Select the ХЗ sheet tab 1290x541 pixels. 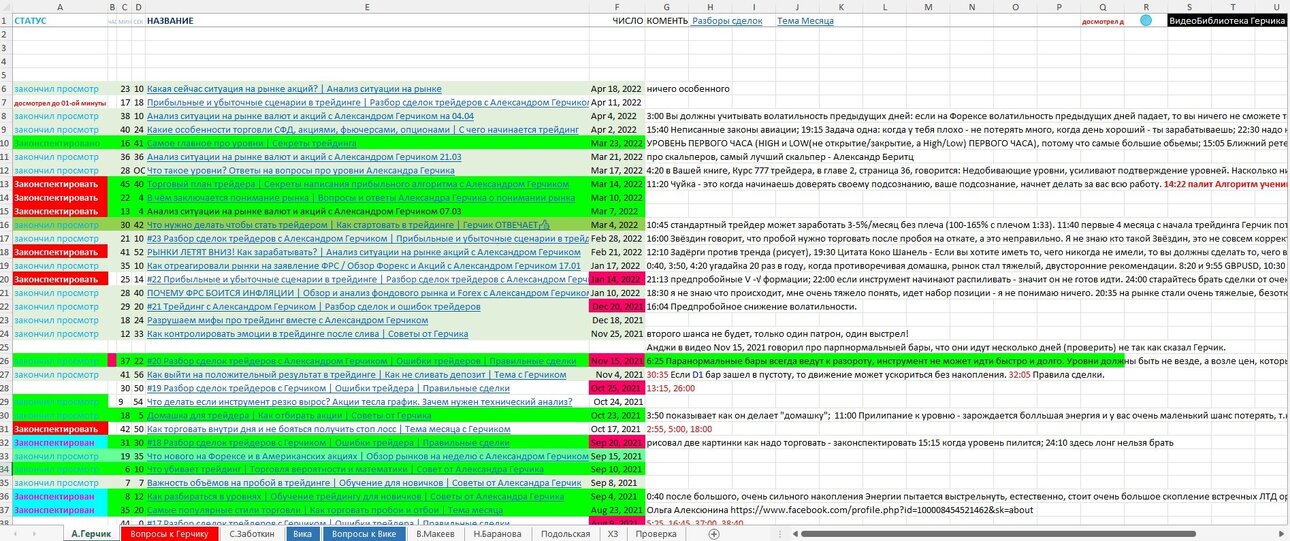pos(613,534)
